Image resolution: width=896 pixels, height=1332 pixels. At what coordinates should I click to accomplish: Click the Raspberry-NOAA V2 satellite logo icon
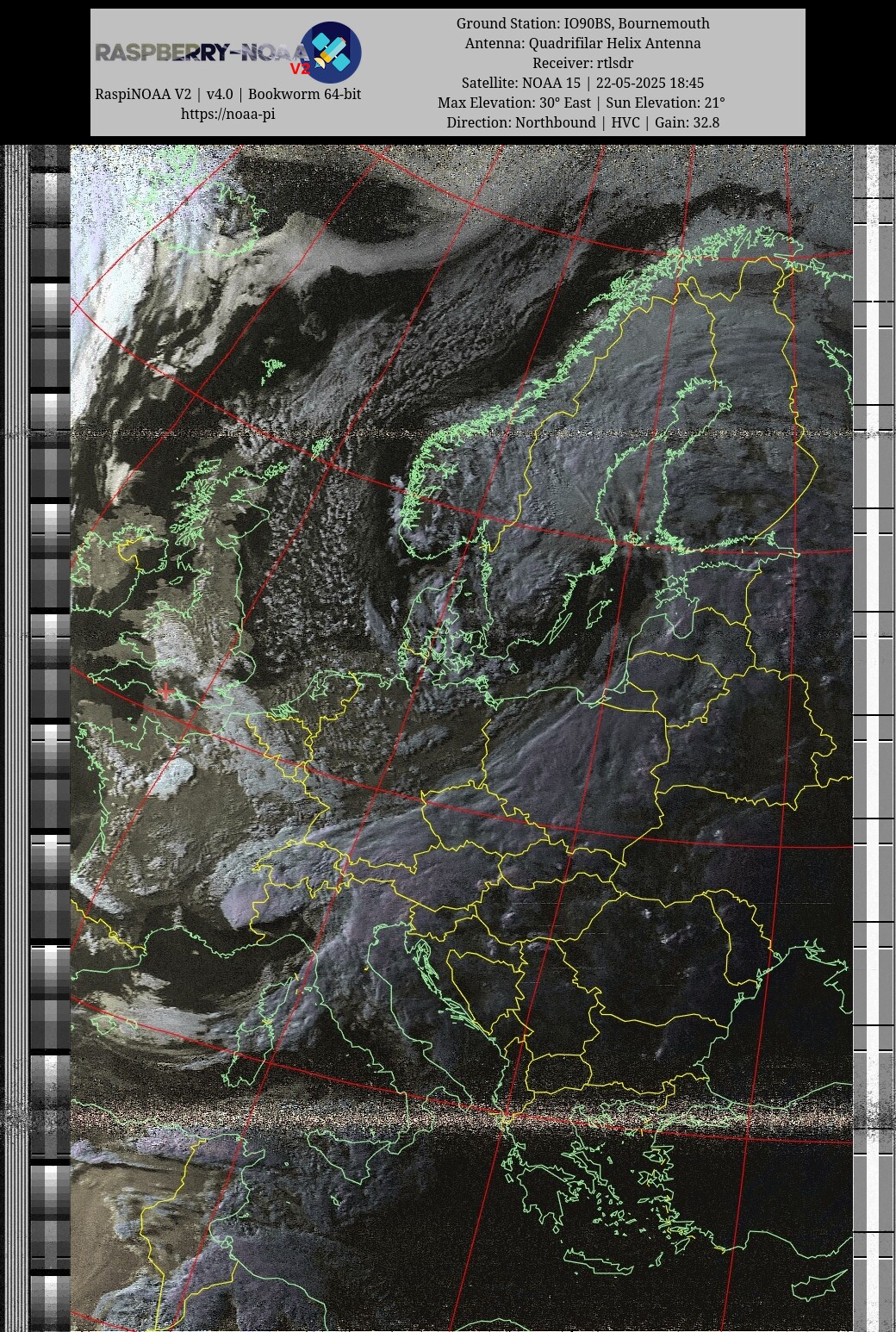[x=331, y=53]
